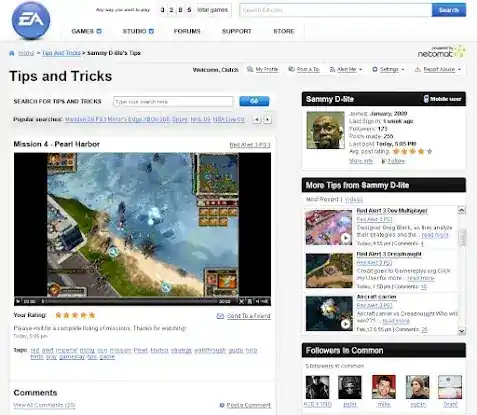Open the STORE menu item

[284, 31]
